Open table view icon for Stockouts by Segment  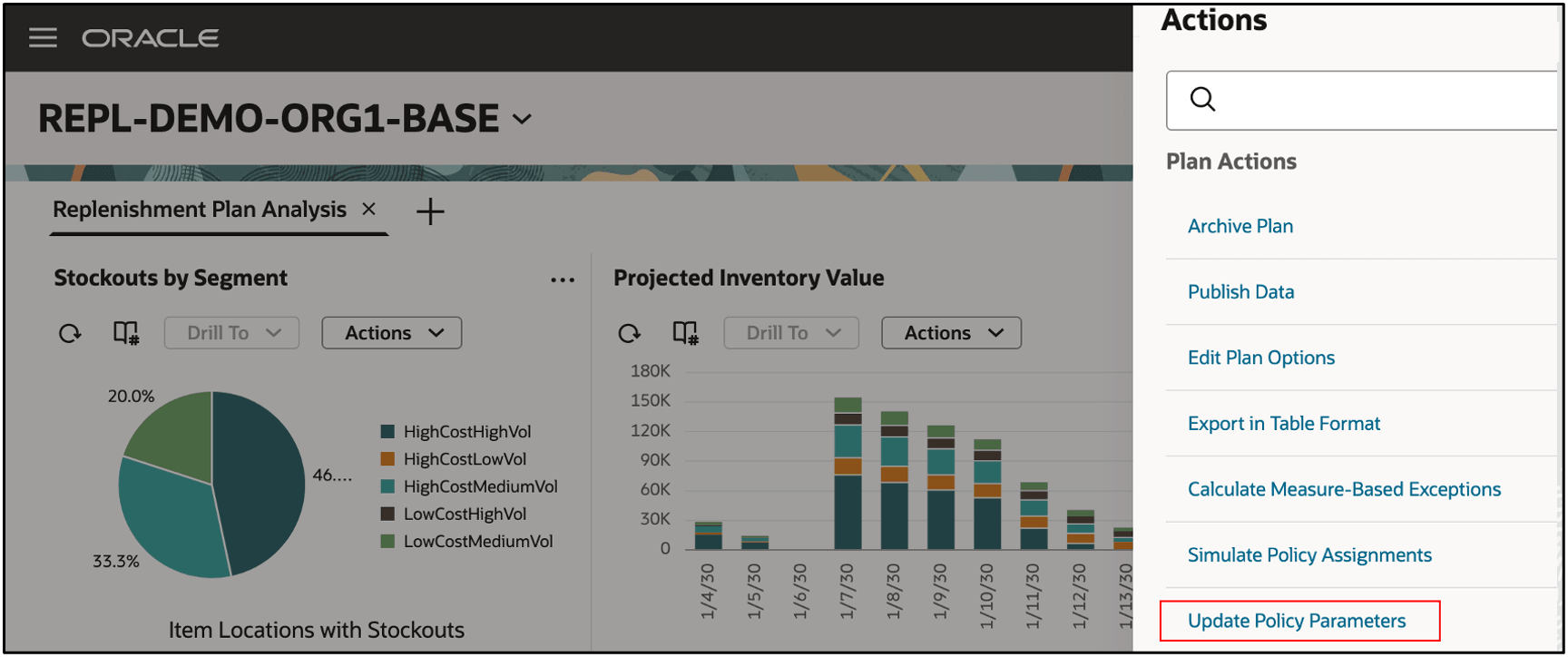[126, 333]
